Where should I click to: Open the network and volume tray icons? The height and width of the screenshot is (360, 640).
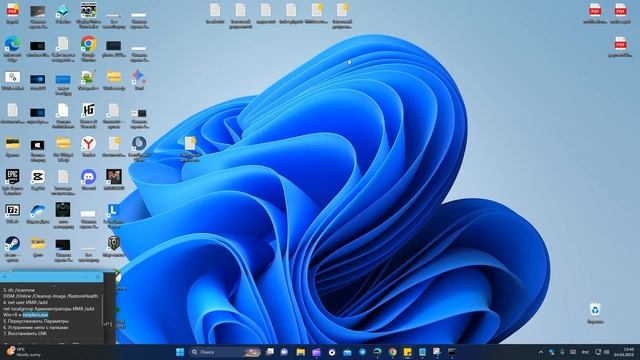tap(602, 352)
